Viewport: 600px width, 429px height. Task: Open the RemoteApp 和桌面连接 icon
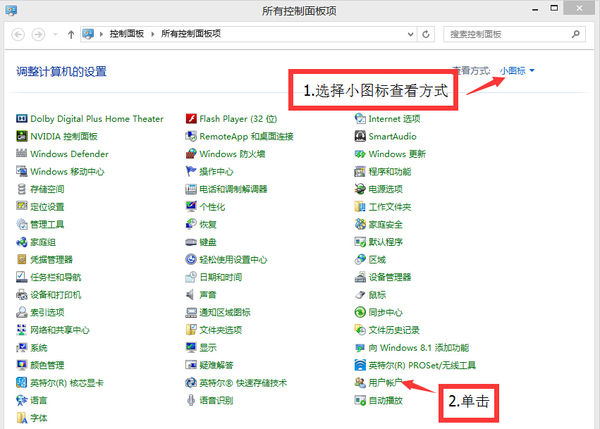tap(191, 136)
